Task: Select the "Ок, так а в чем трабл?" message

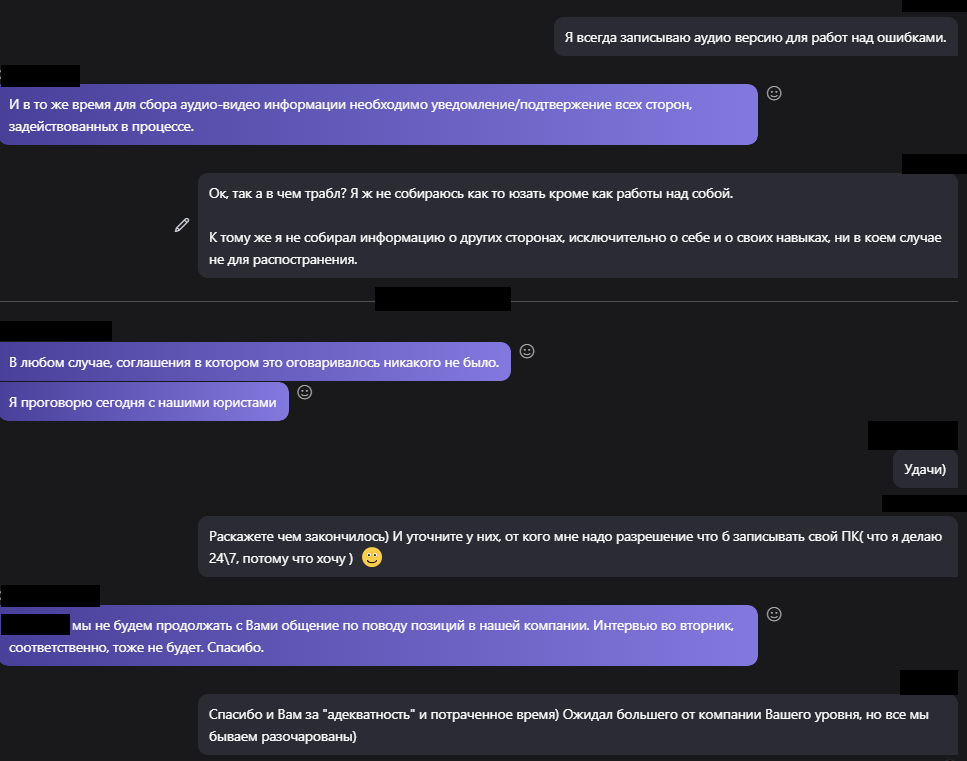Action: point(577,226)
